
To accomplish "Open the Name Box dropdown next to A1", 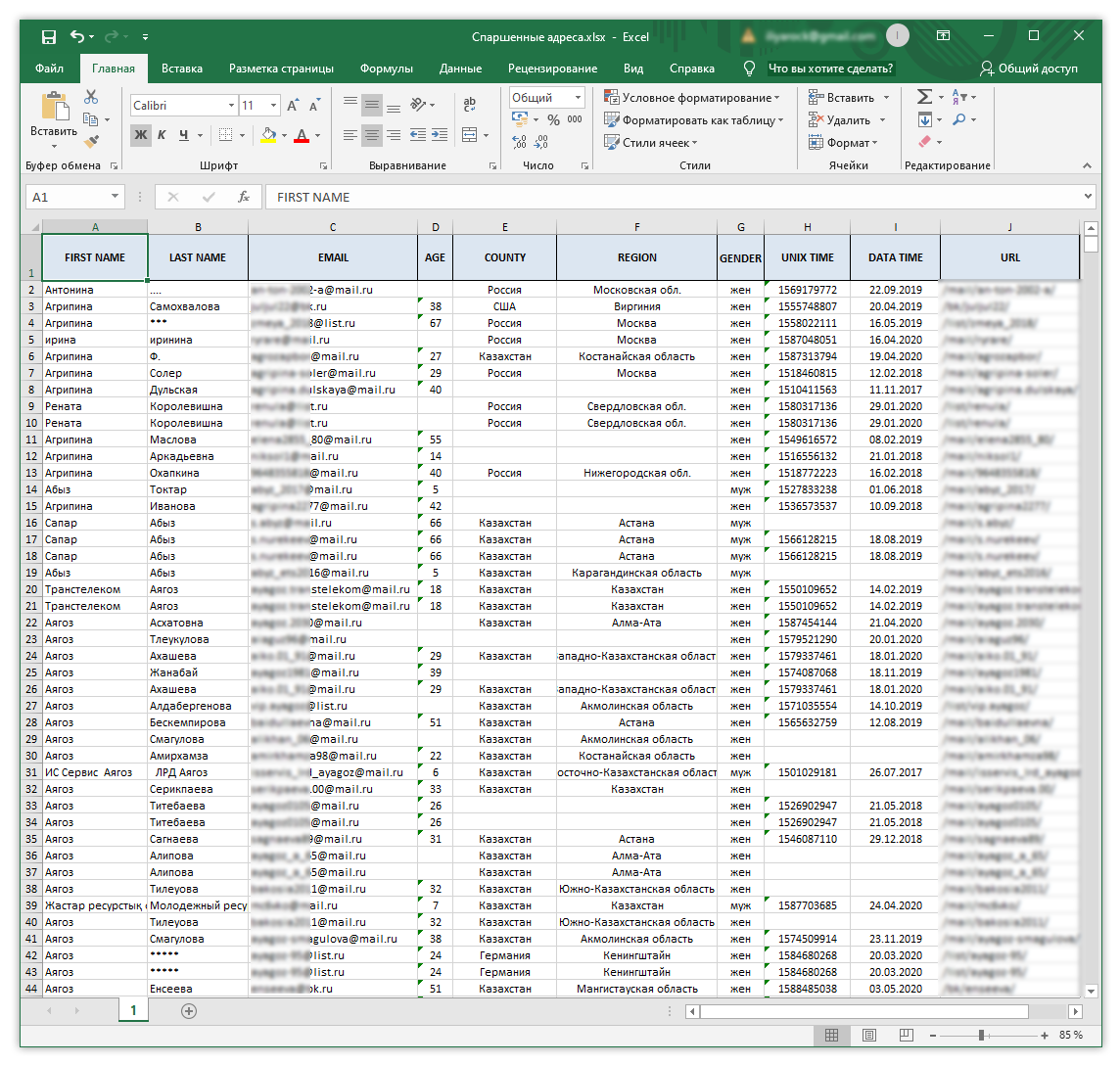I will pos(115,197).
